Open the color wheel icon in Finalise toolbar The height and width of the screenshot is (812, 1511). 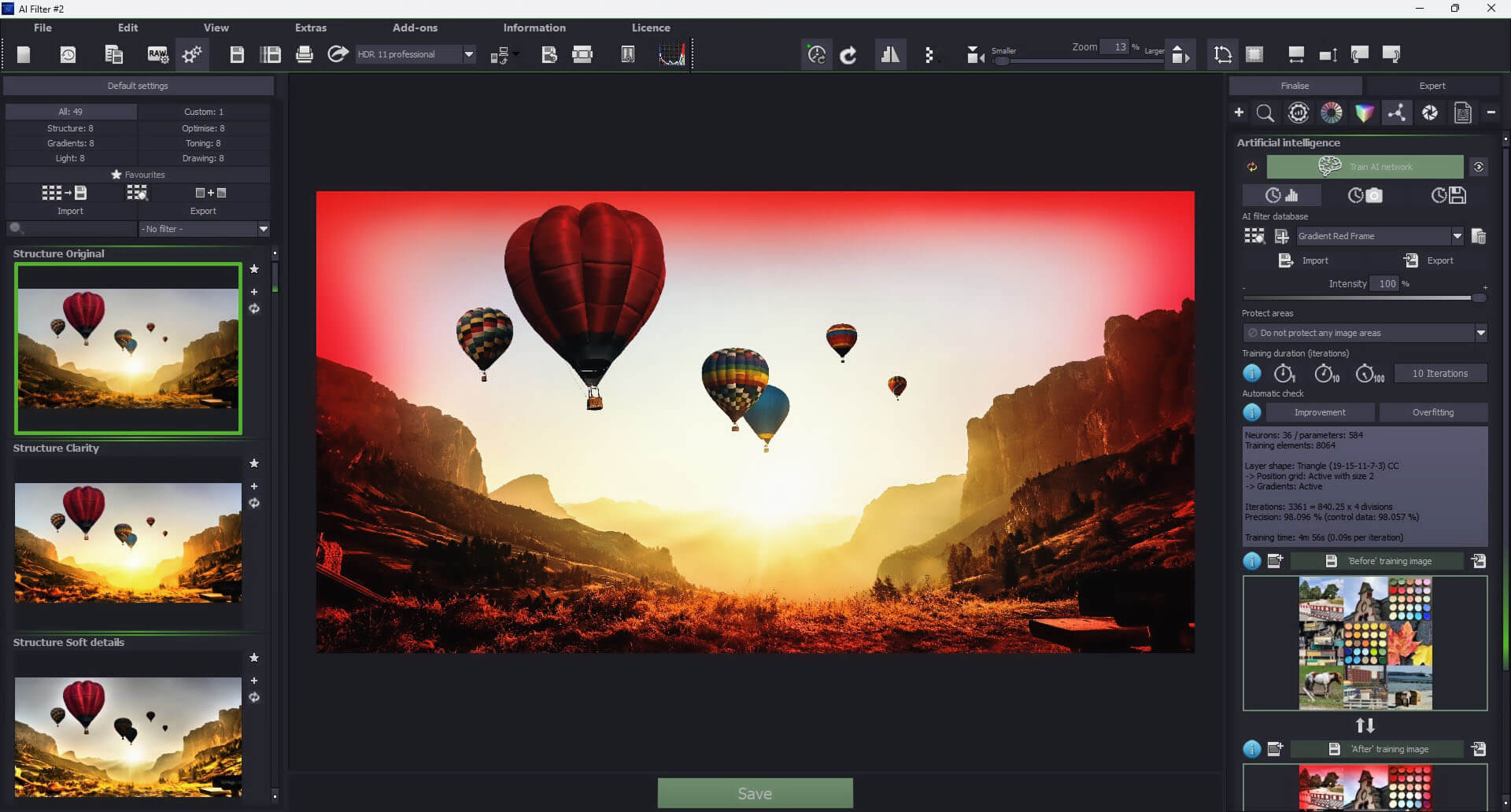coord(1331,113)
